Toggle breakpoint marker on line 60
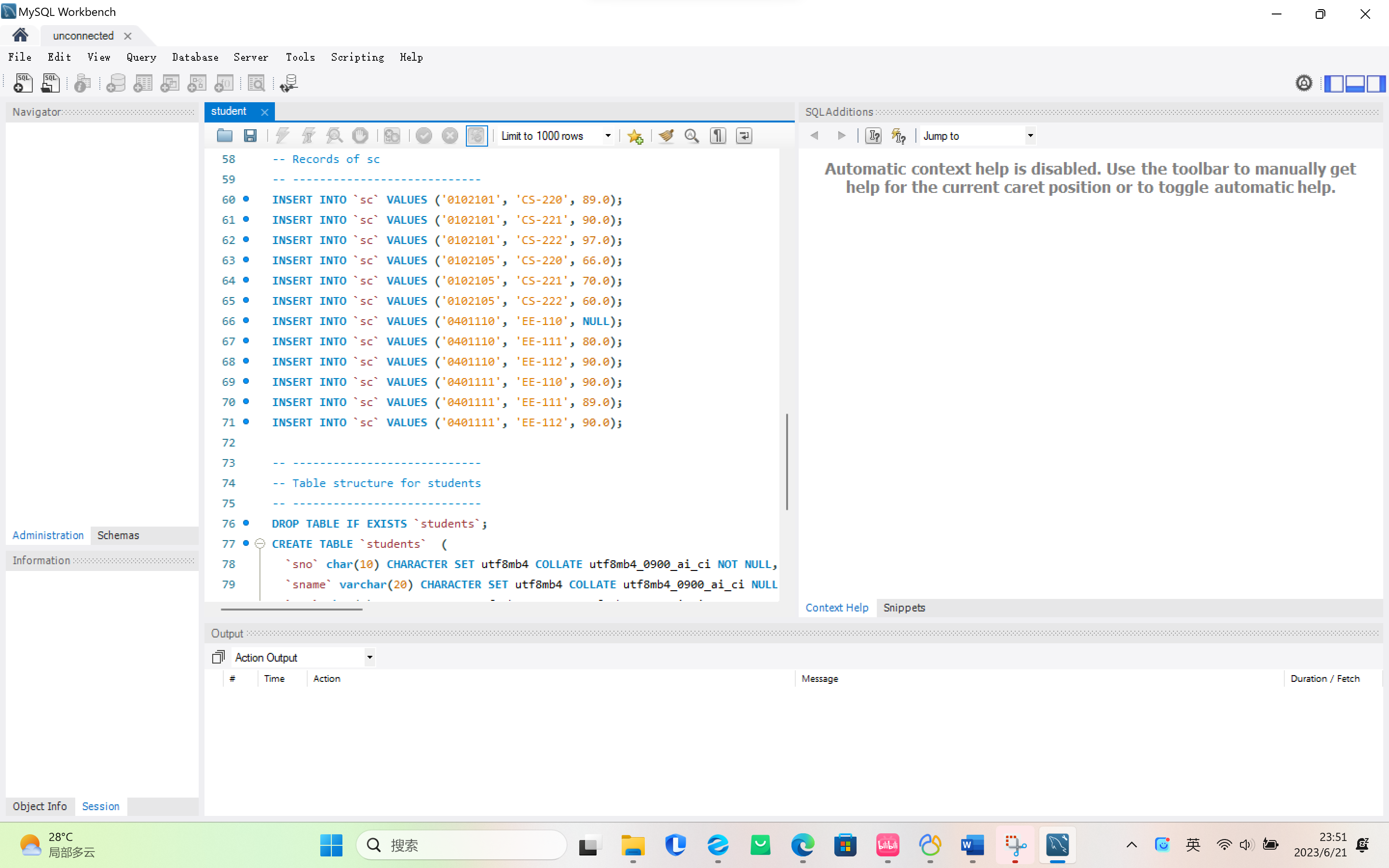Viewport: 1389px width, 868px height. 246,199
